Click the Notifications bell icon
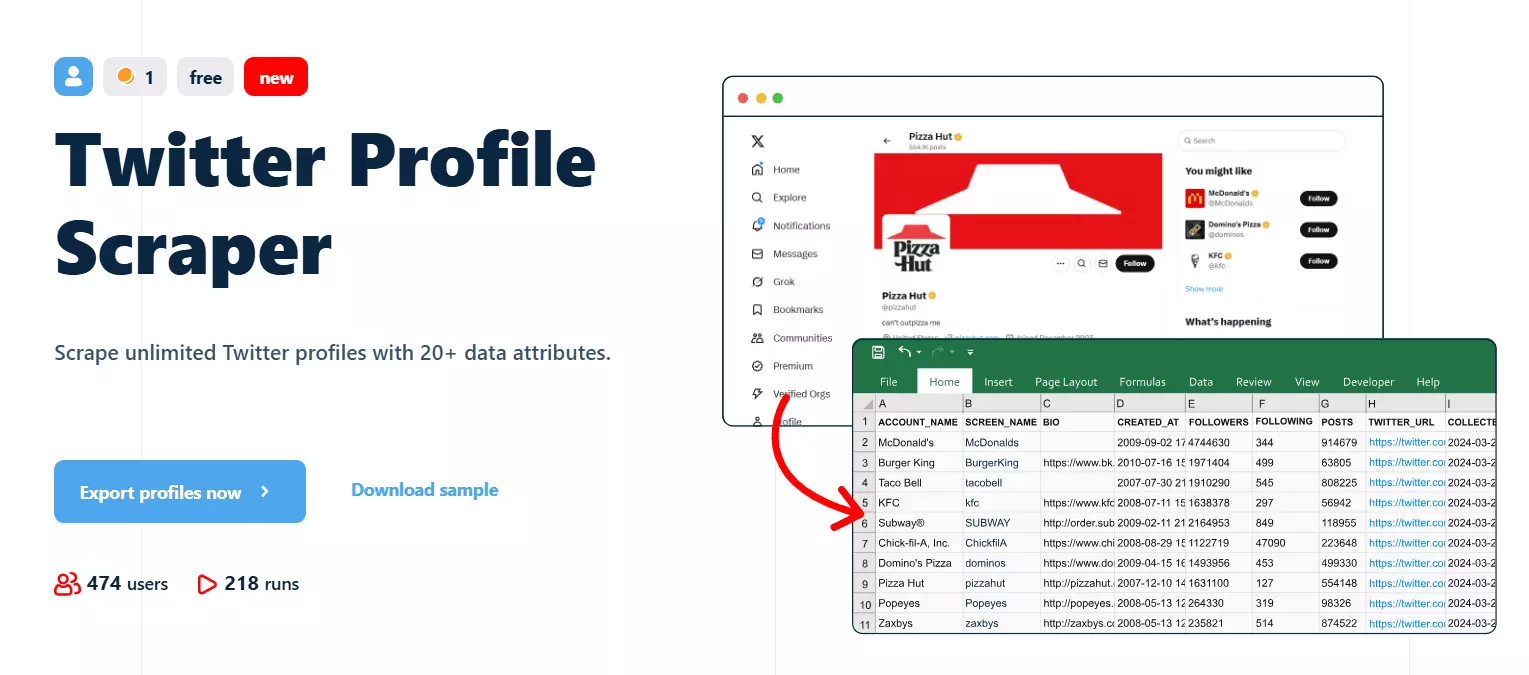 757,226
